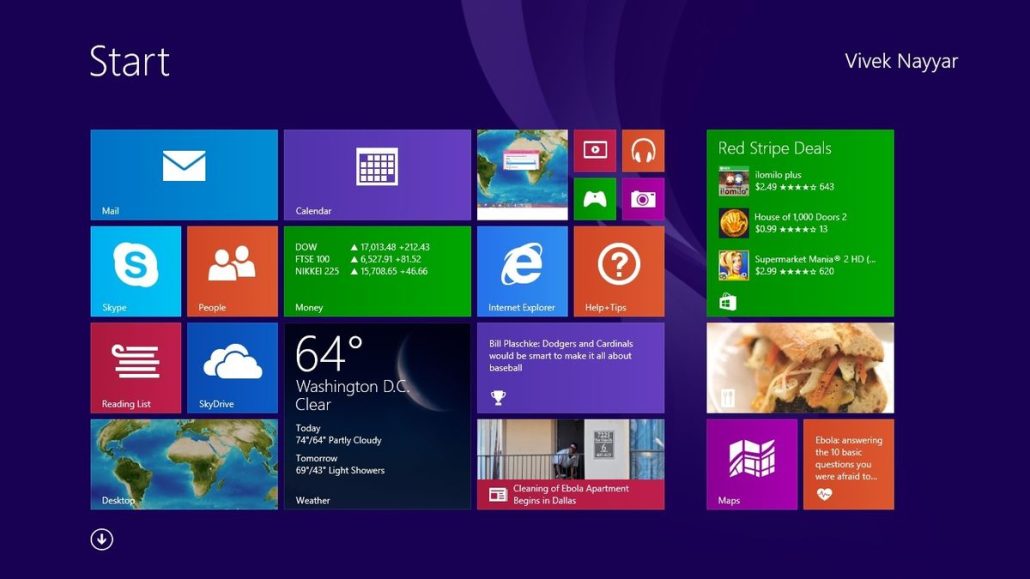Open the Desktop tile
The image size is (1030, 579).
pyautogui.click(x=184, y=465)
